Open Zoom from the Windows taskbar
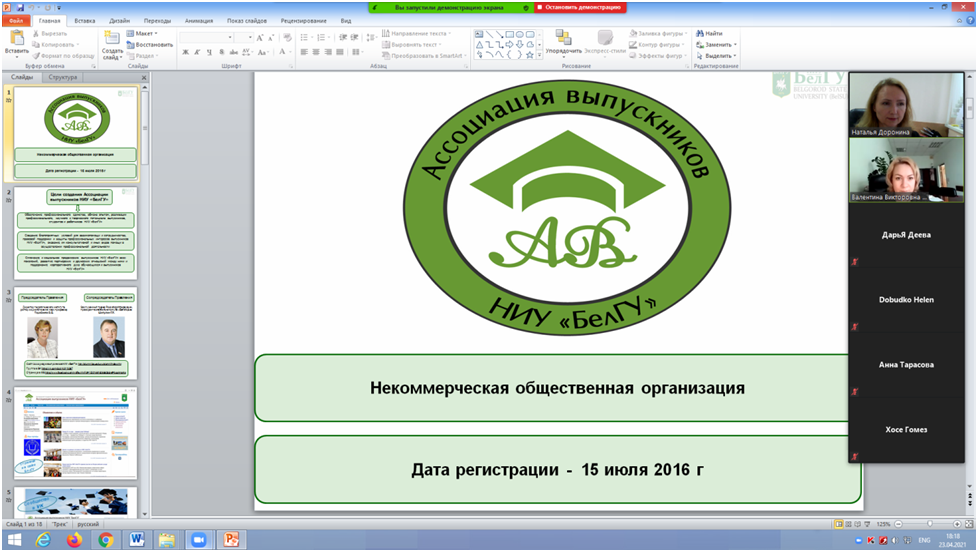Image resolution: width=978 pixels, height=552 pixels. [196, 540]
